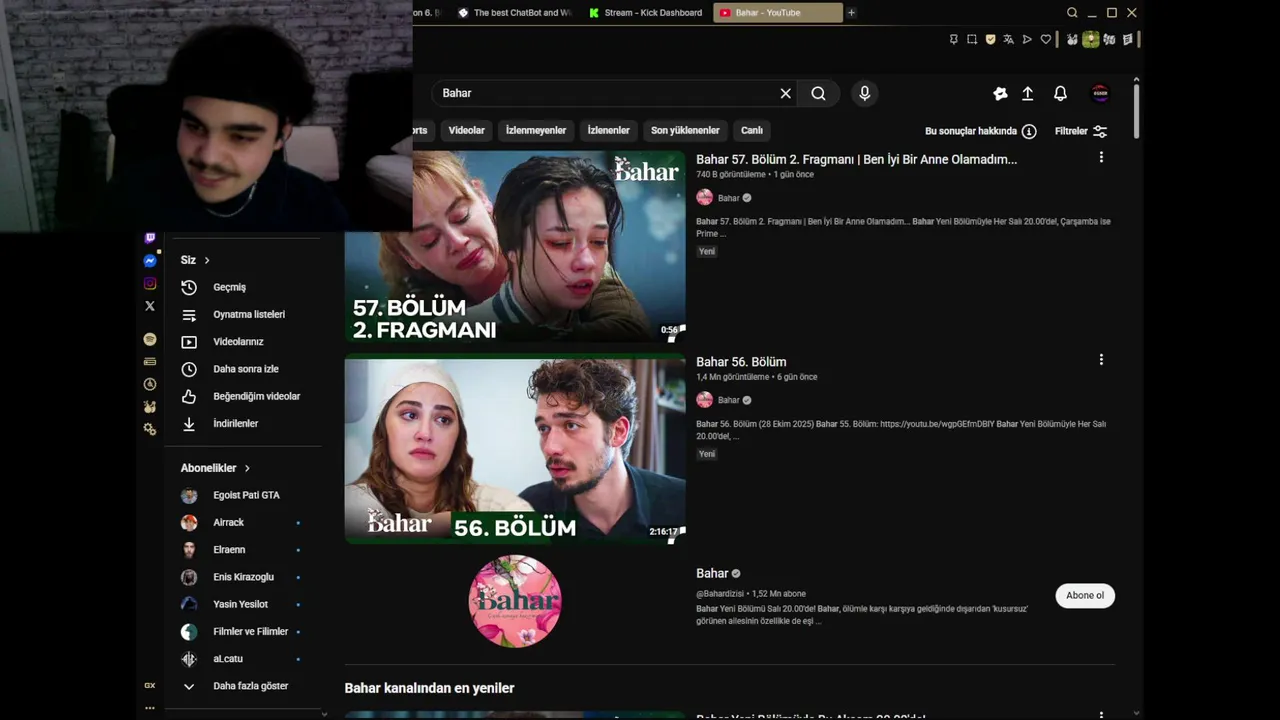1280x720 pixels.
Task: Open the Filtreler filter panel
Action: (x=1081, y=131)
